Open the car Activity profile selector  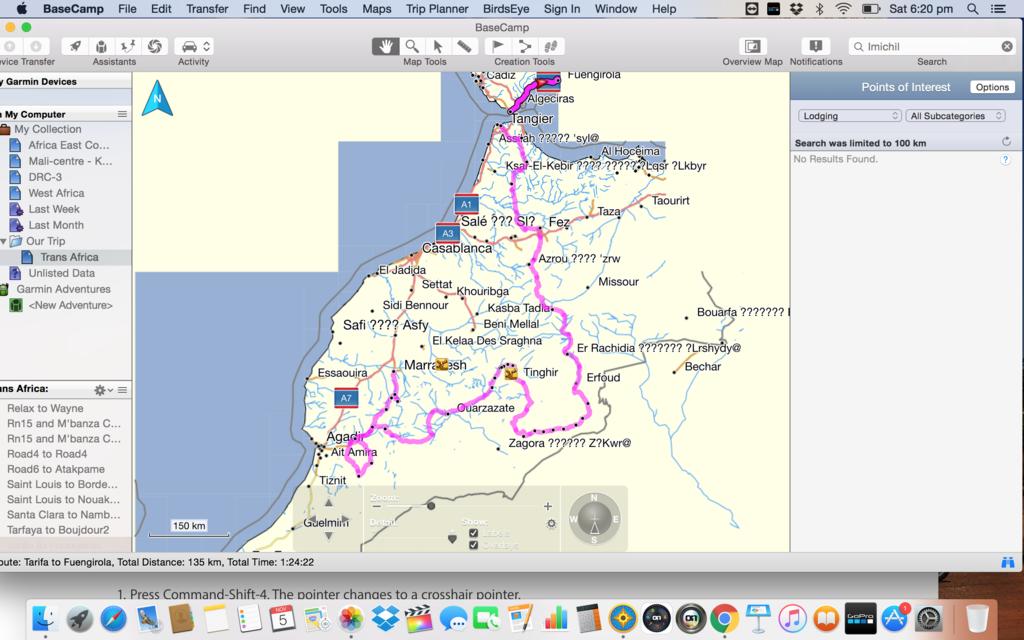pos(194,46)
